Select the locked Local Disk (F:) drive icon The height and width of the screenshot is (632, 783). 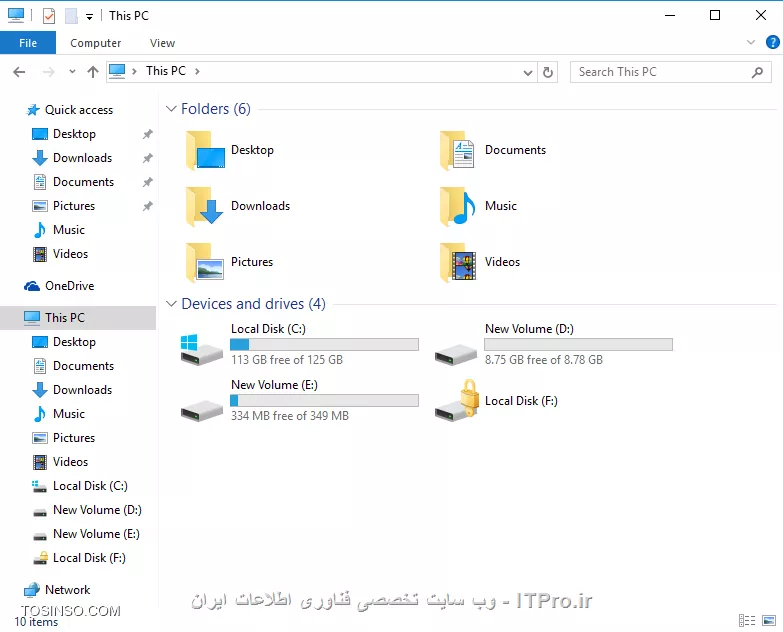tap(456, 401)
